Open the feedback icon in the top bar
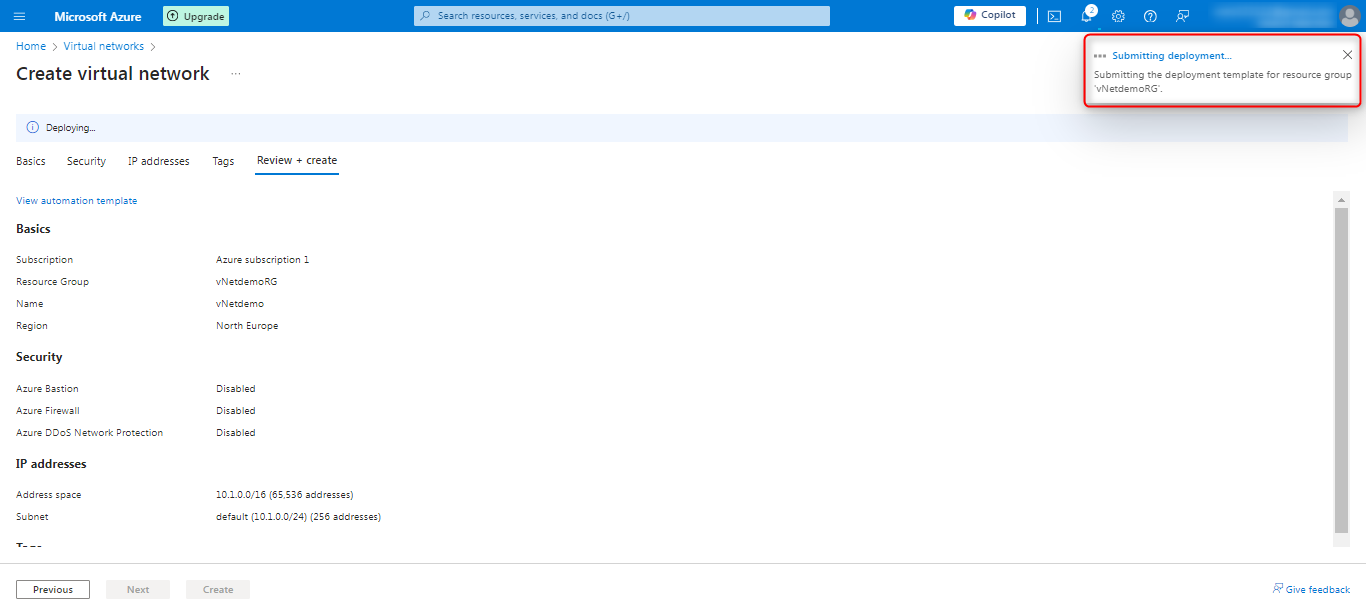The image size is (1366, 615). [x=1183, y=16]
